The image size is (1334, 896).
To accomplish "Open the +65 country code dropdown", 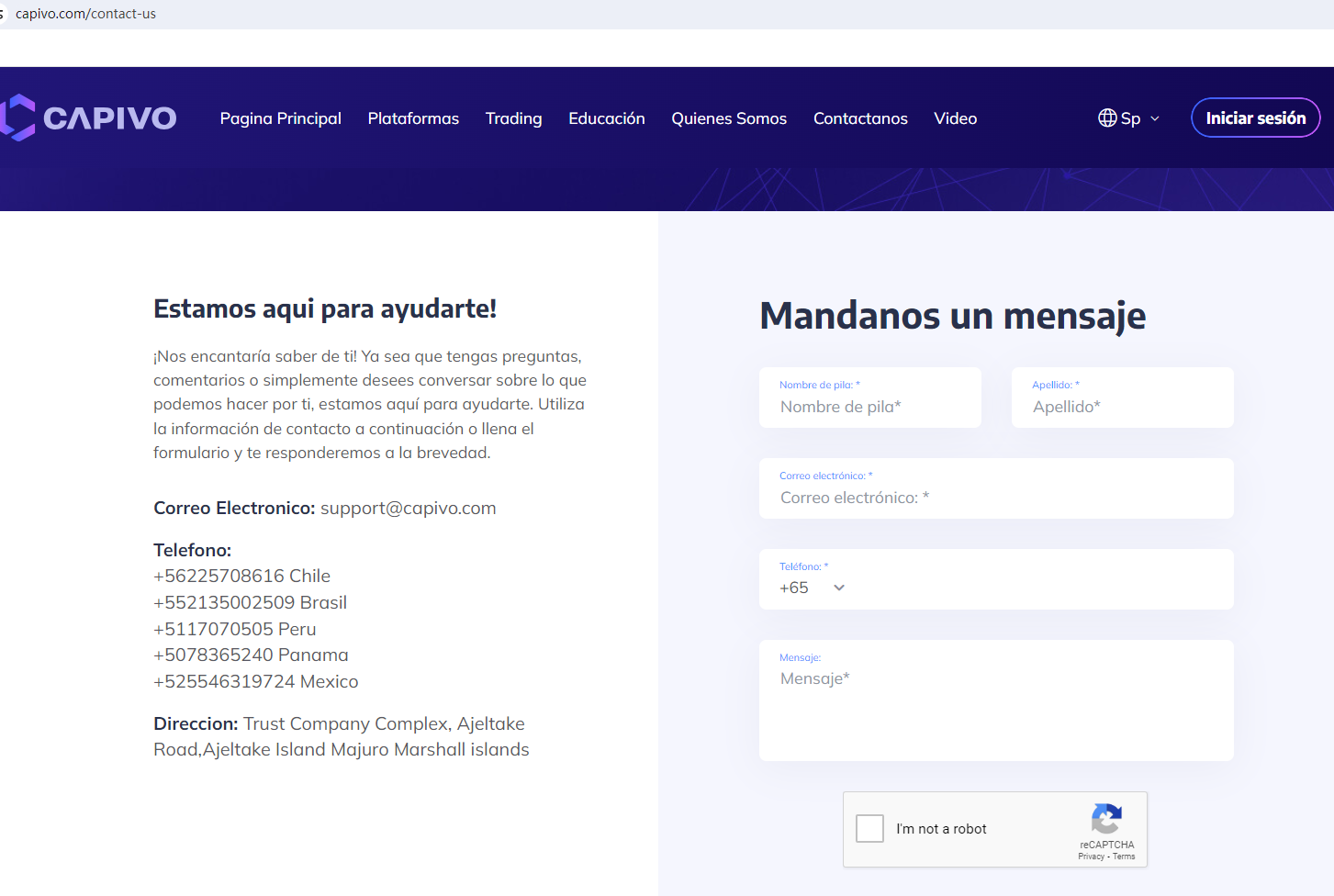I will click(813, 588).
